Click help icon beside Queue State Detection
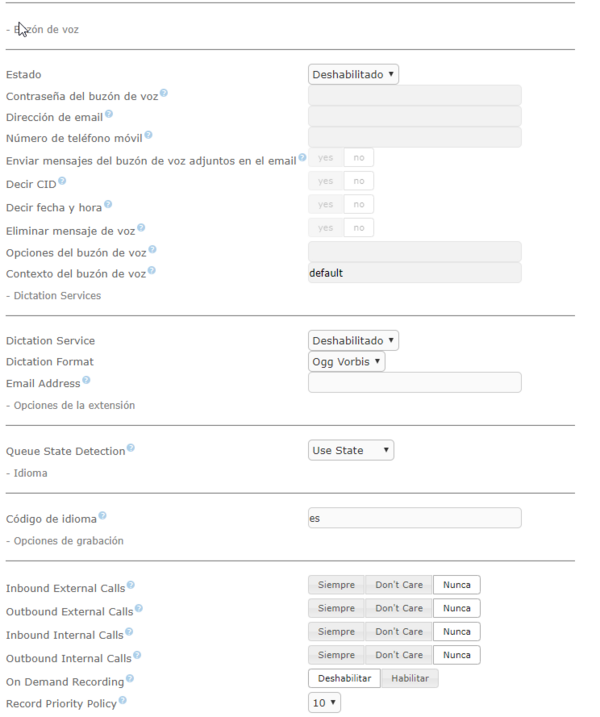This screenshot has width=600, height=717. point(130,449)
